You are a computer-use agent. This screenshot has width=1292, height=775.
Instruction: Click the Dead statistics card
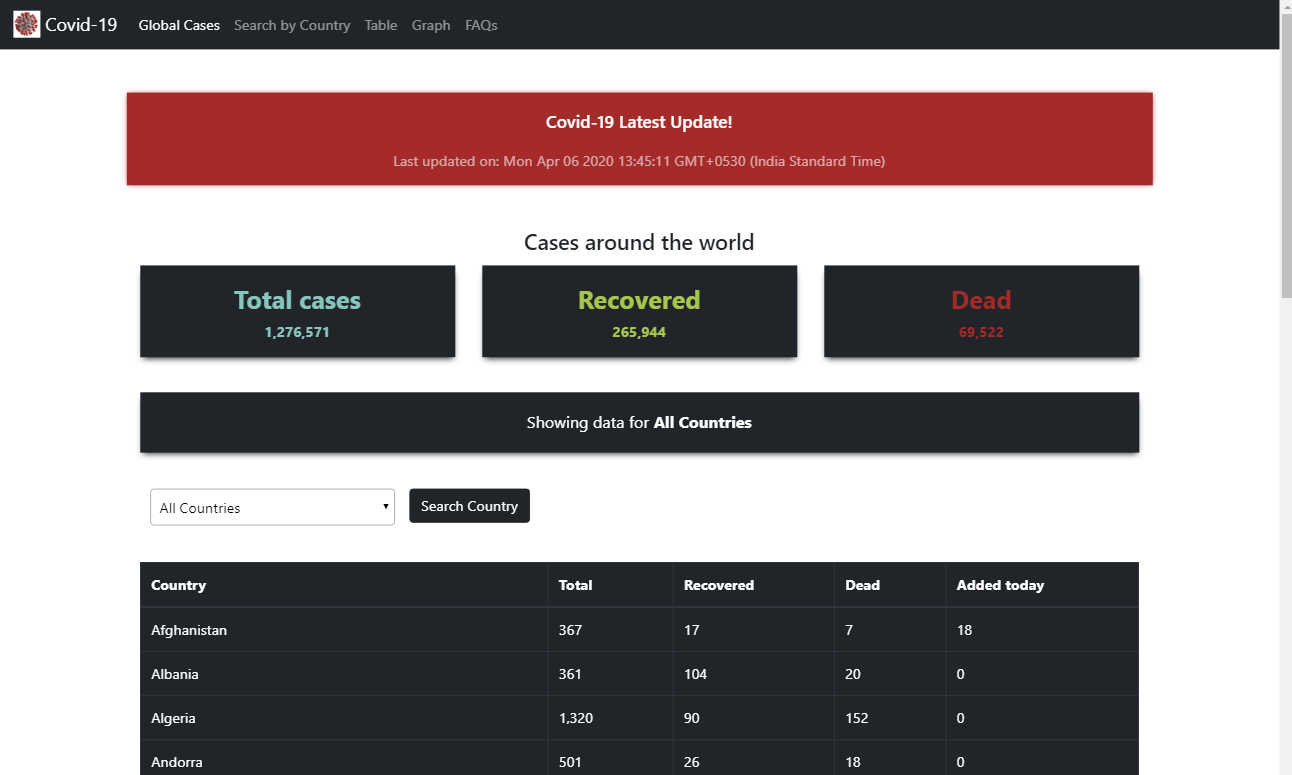coord(981,311)
